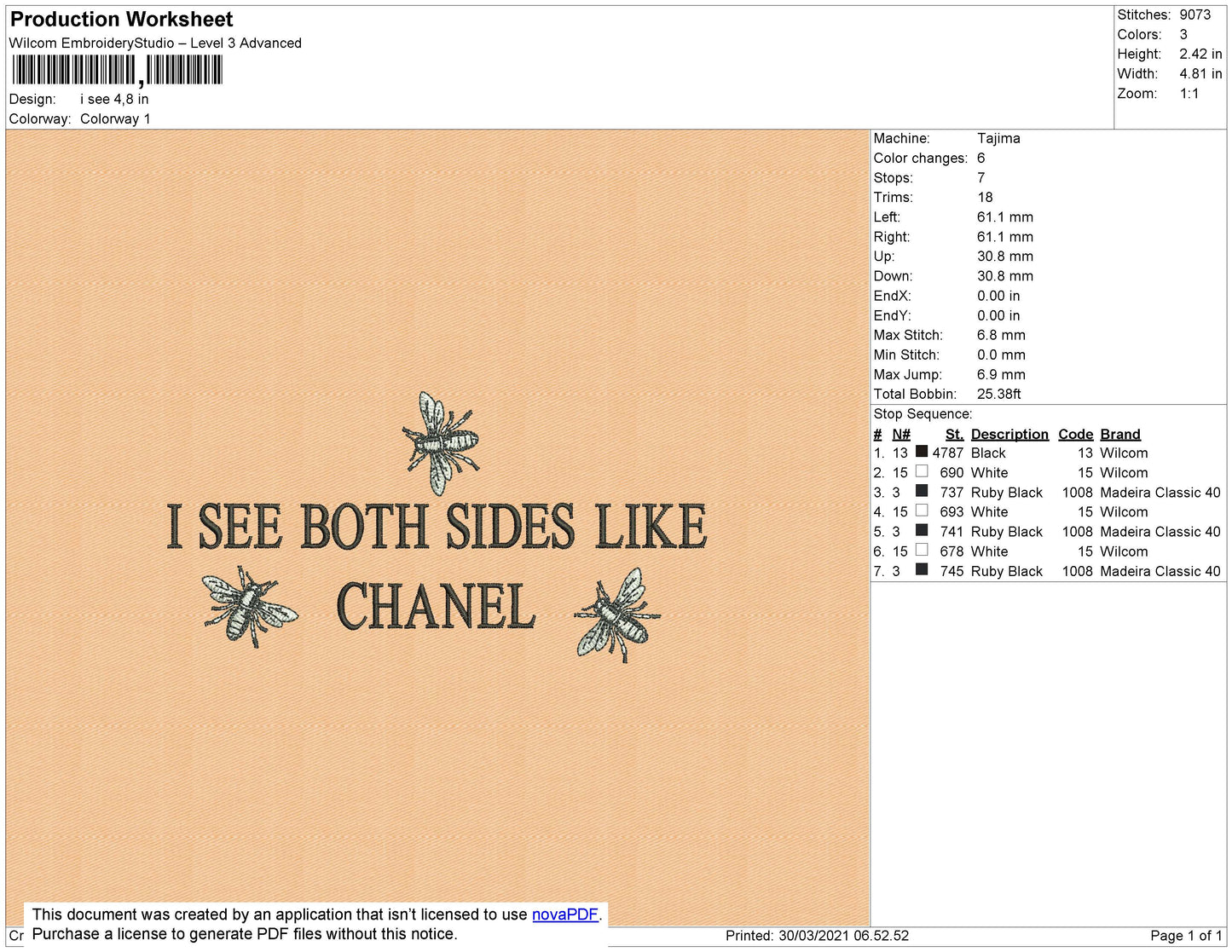Select the Ruby Black swatch in stop row 7
Image resolution: width=1232 pixels, height=952 pixels.
point(922,569)
